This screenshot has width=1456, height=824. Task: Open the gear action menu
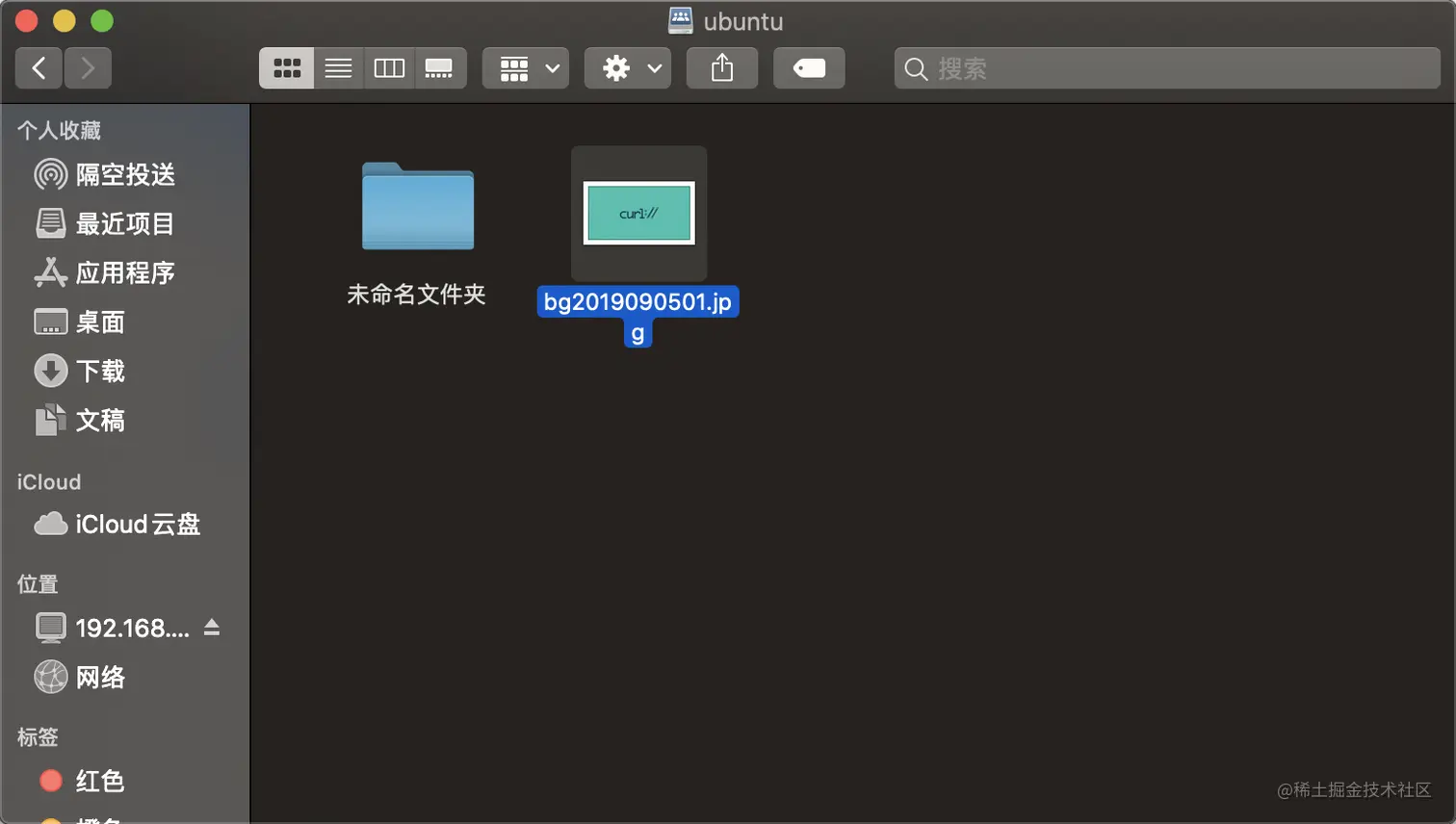pos(628,68)
